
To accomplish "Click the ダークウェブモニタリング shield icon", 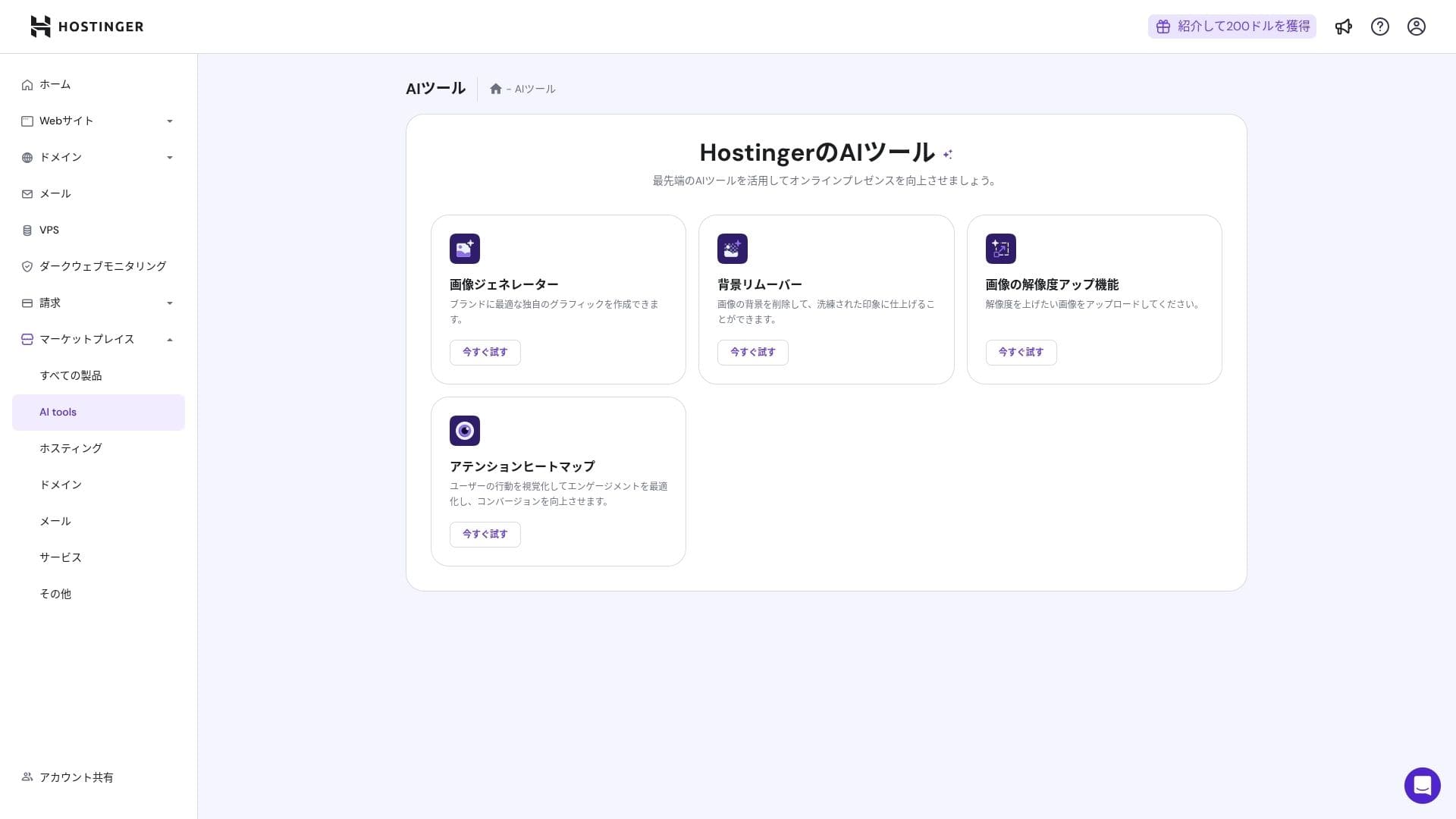I will (27, 267).
